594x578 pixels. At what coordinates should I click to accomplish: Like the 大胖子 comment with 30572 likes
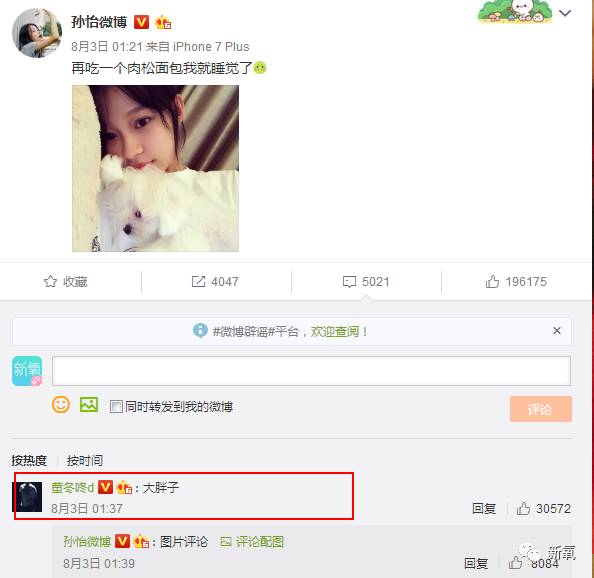point(544,508)
